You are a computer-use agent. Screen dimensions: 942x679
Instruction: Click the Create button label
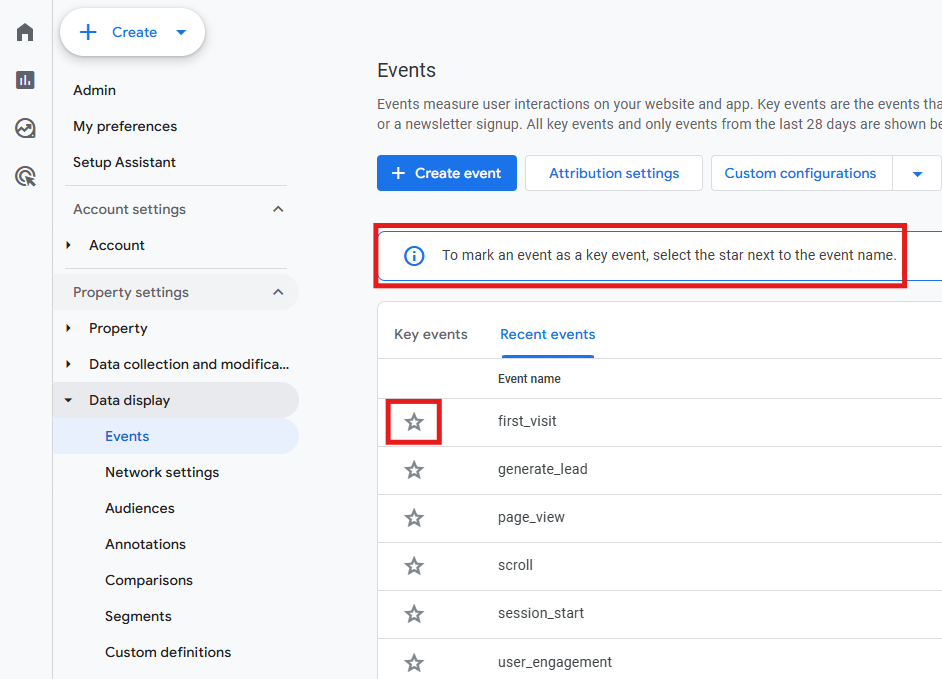(x=135, y=32)
